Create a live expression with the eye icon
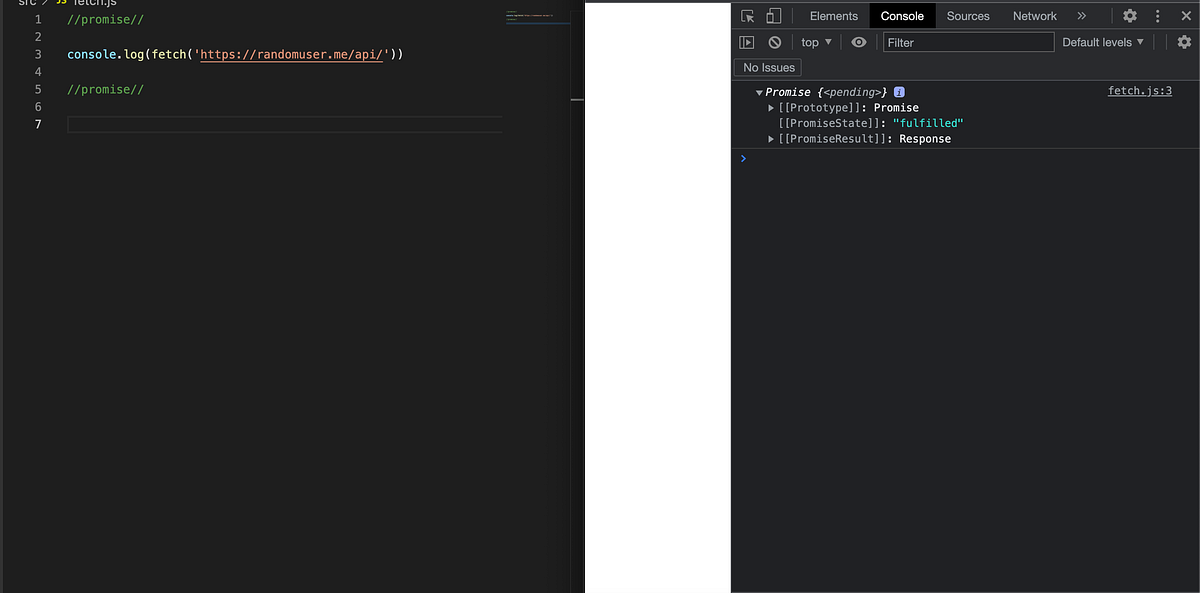This screenshot has width=1200, height=593. 859,42
